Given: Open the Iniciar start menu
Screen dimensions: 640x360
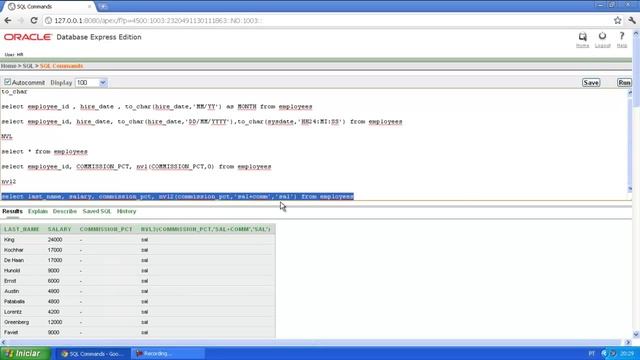Looking at the screenshot, I should click(25, 353).
